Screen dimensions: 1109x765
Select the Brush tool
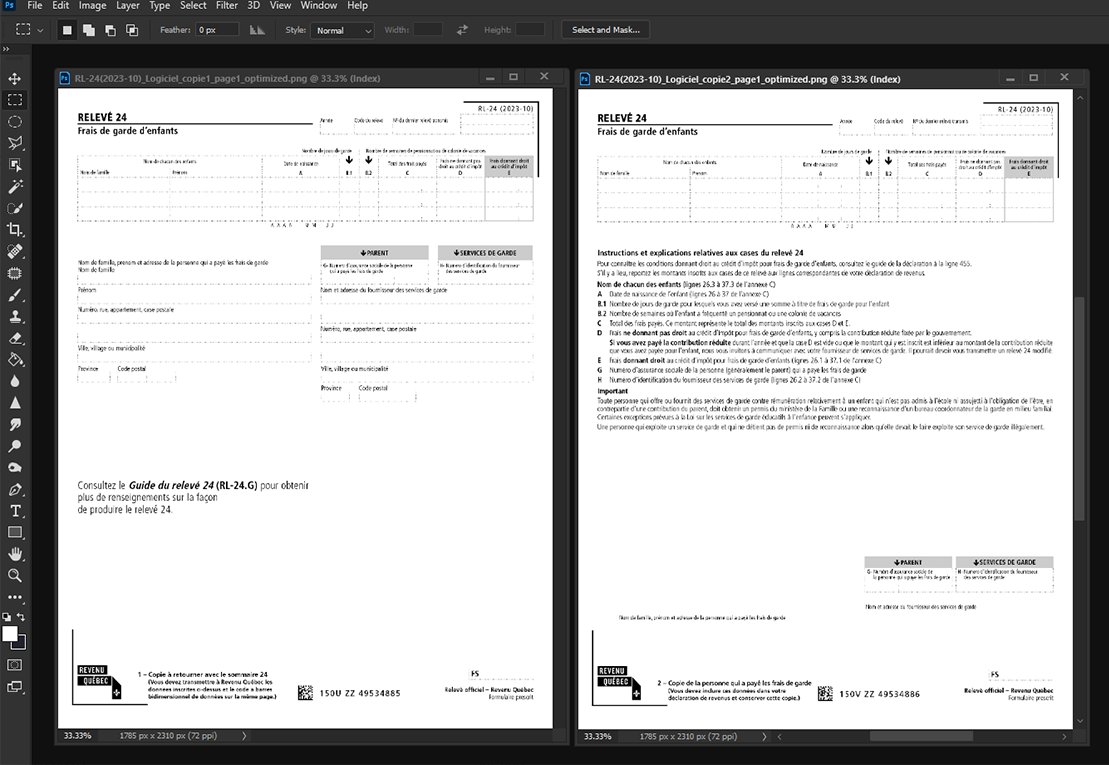[15, 294]
